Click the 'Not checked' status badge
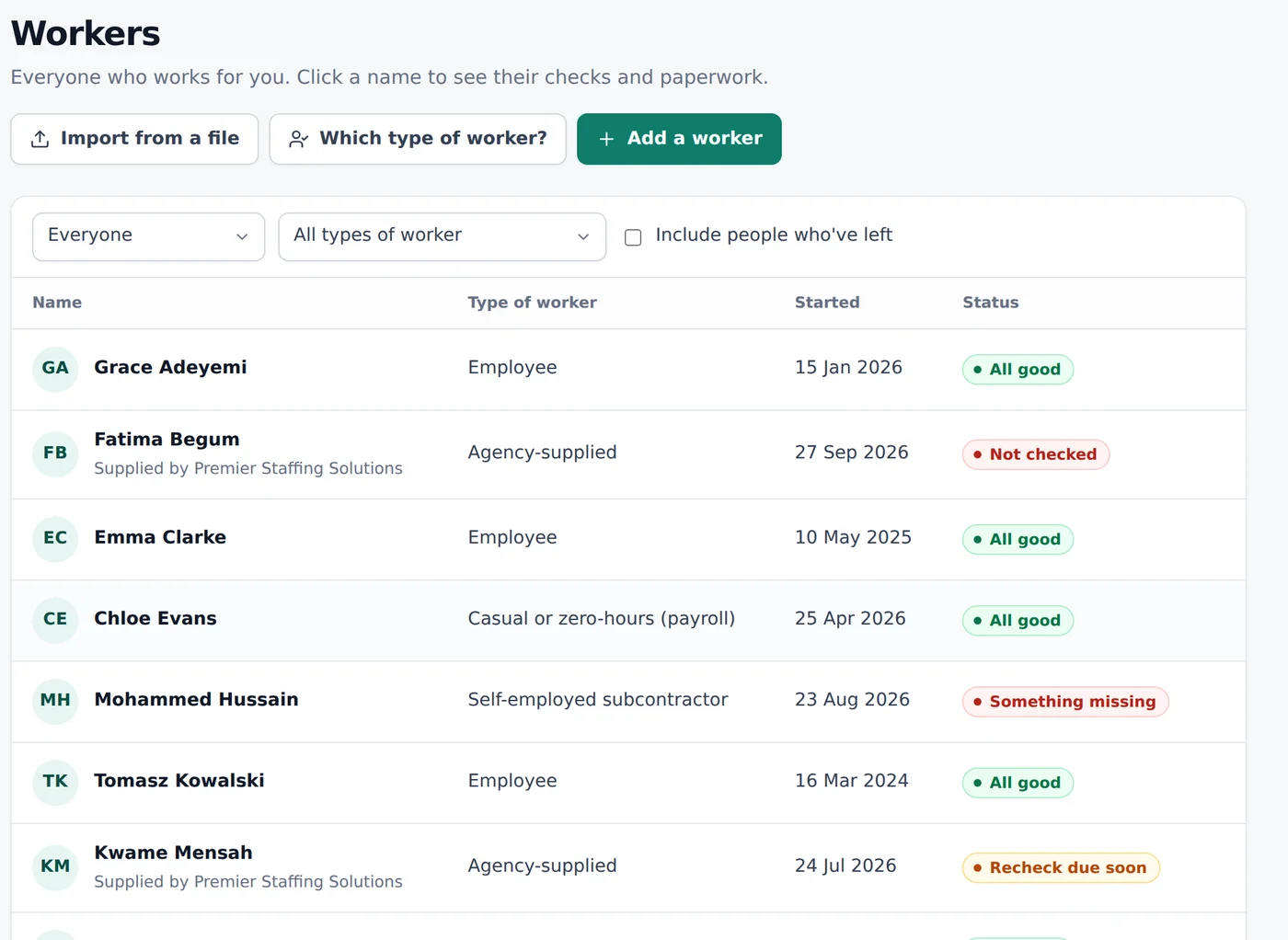Viewport: 1288px width, 940px height. pyautogui.click(x=1036, y=454)
